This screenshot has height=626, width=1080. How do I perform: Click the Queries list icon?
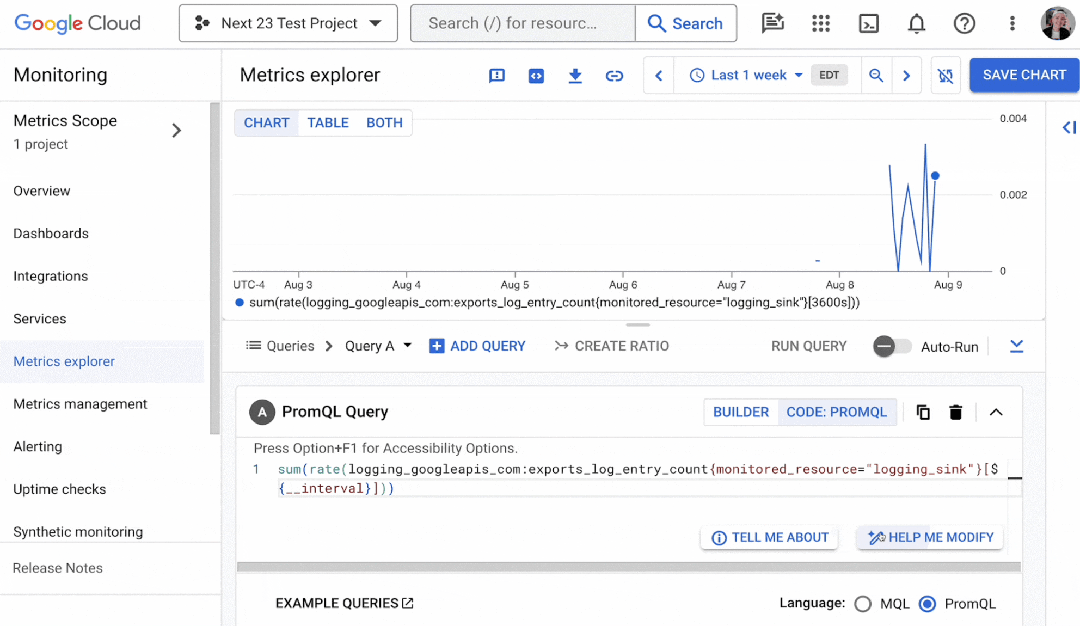(253, 346)
